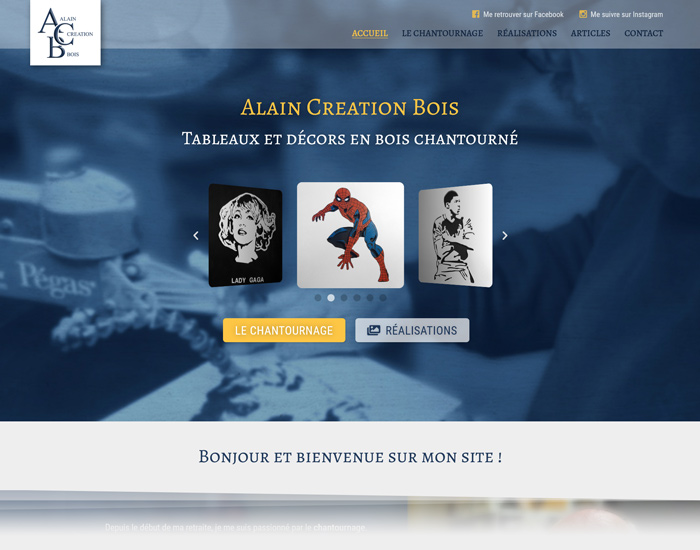
Task: Open the Articles navigation item
Action: click(590, 33)
